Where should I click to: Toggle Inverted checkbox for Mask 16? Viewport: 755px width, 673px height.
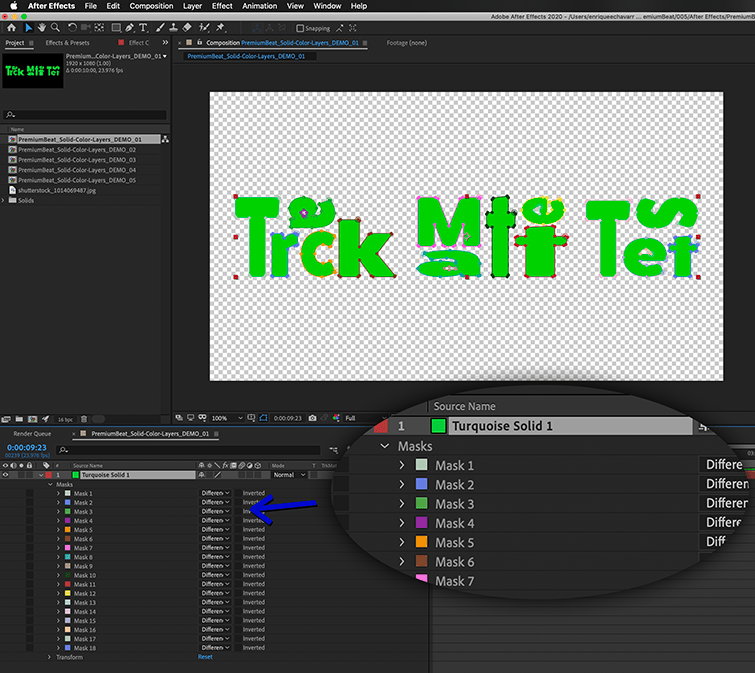[239, 630]
